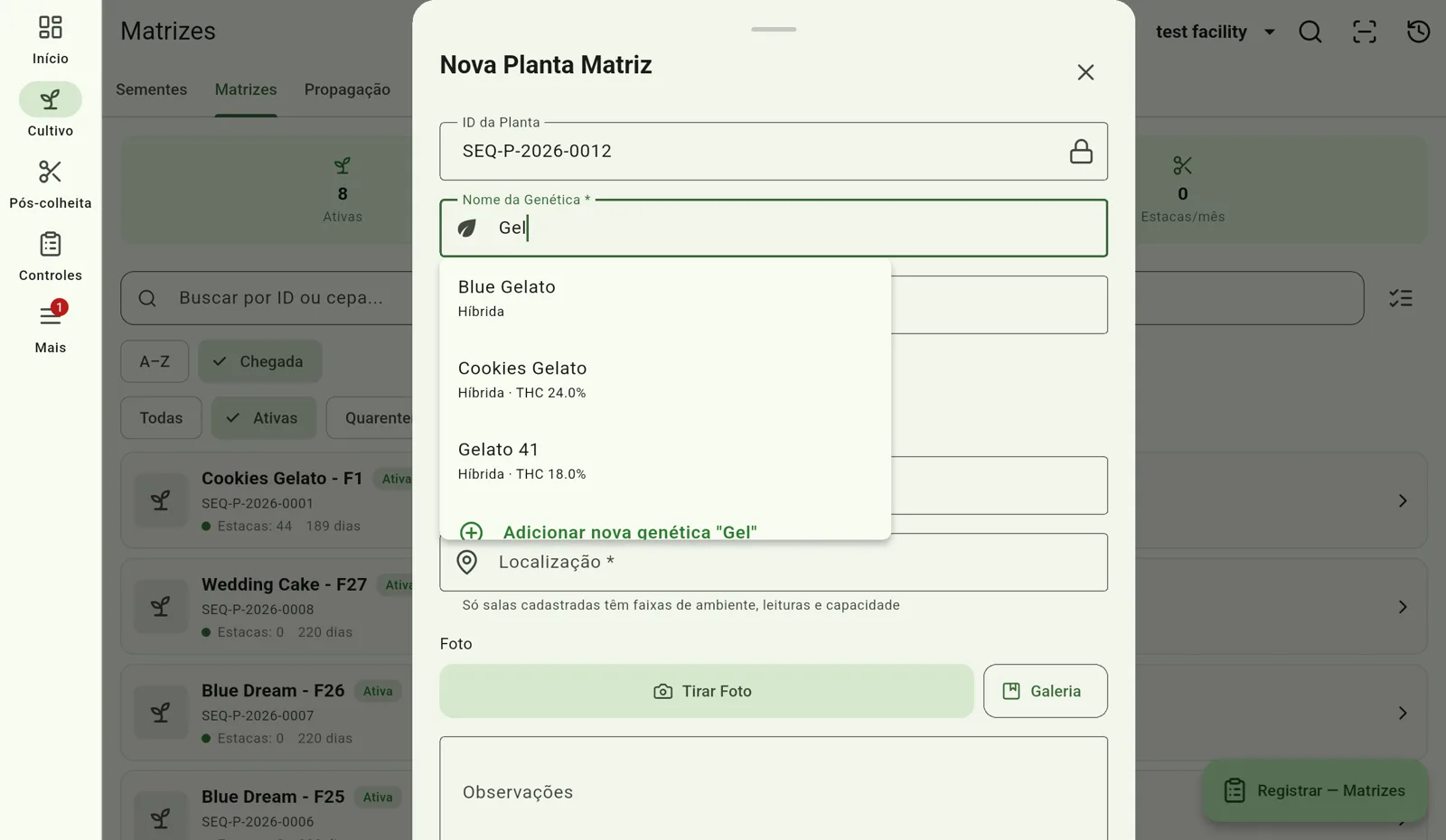
Task: Click the checklist filter icon beside search
Action: coord(1400,298)
